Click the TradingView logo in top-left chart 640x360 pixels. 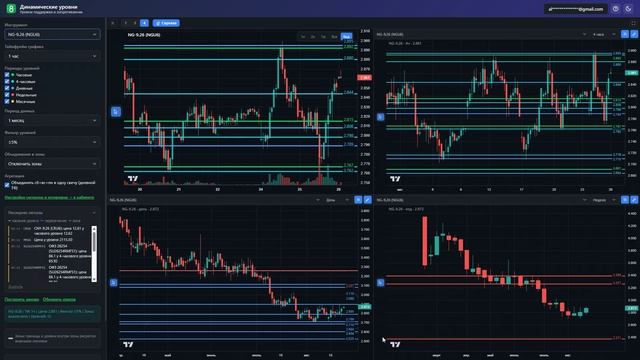[133, 179]
